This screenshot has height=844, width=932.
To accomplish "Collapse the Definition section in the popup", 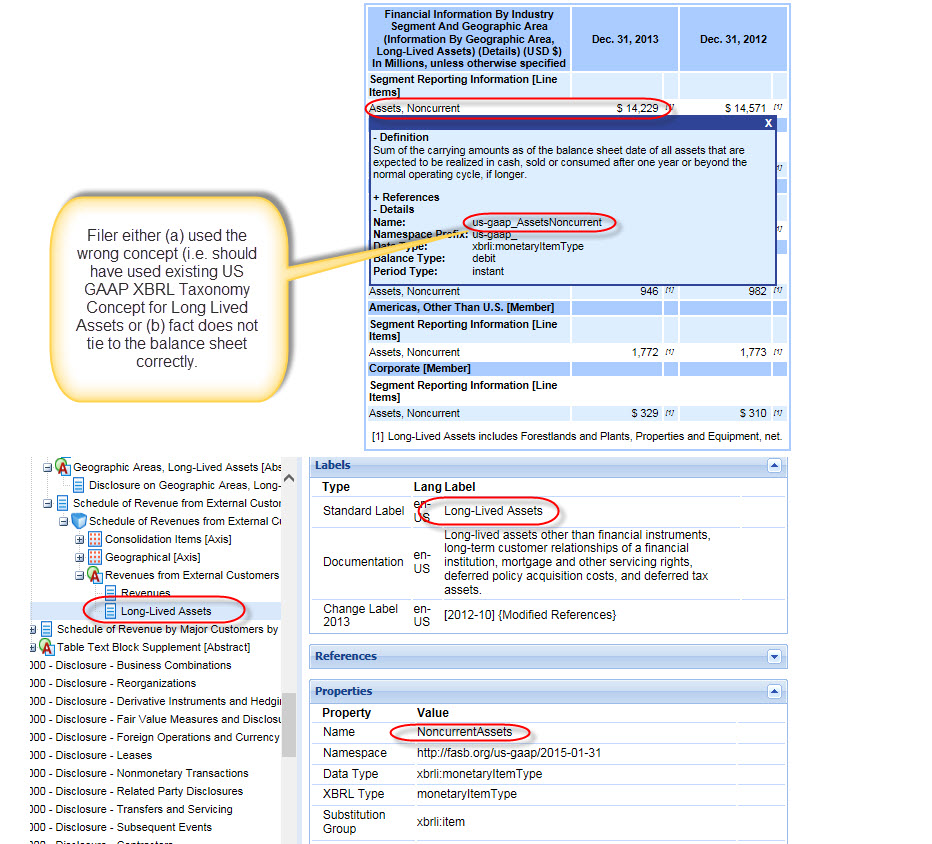I will coord(401,137).
